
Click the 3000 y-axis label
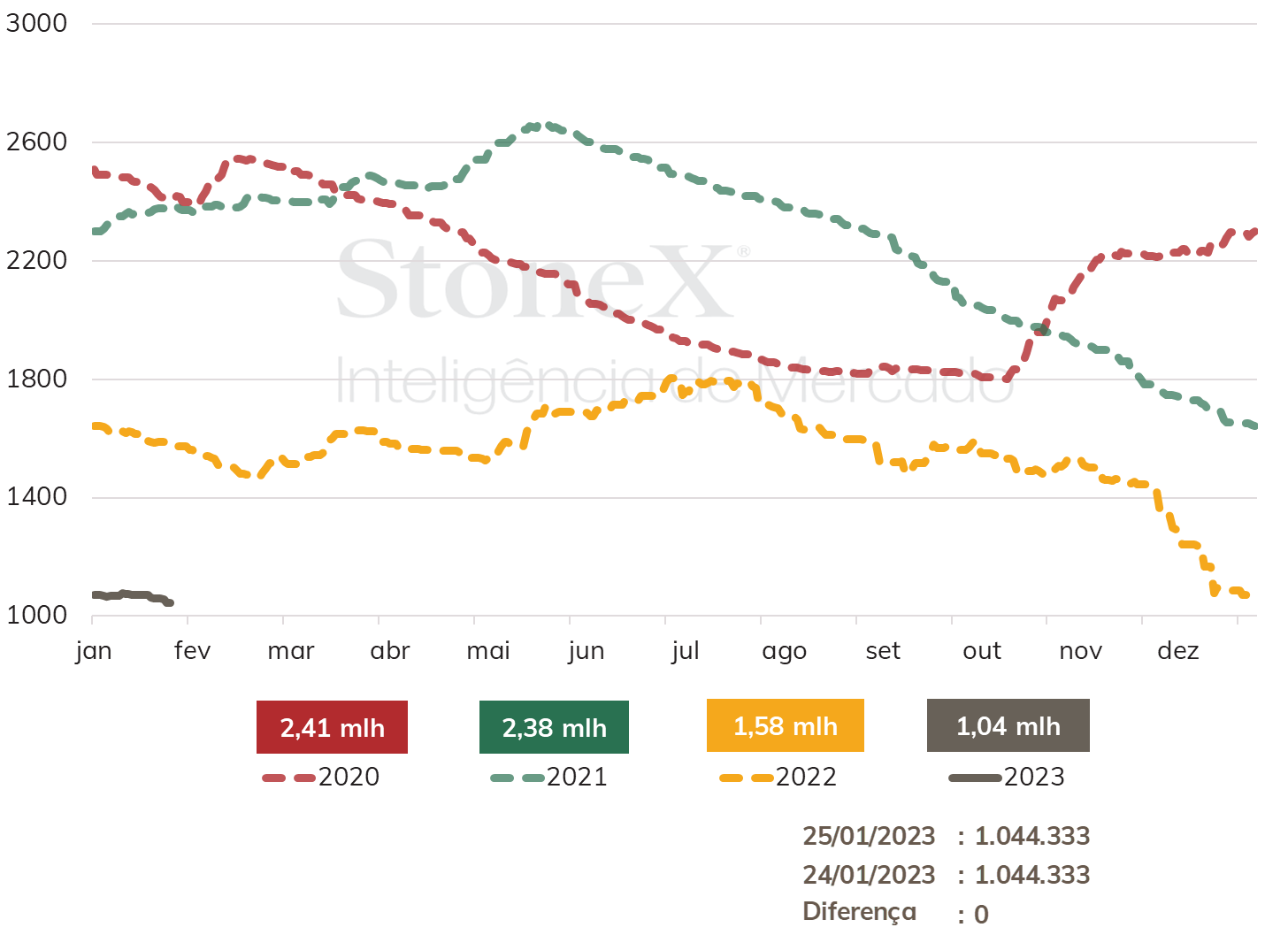click(x=36, y=23)
